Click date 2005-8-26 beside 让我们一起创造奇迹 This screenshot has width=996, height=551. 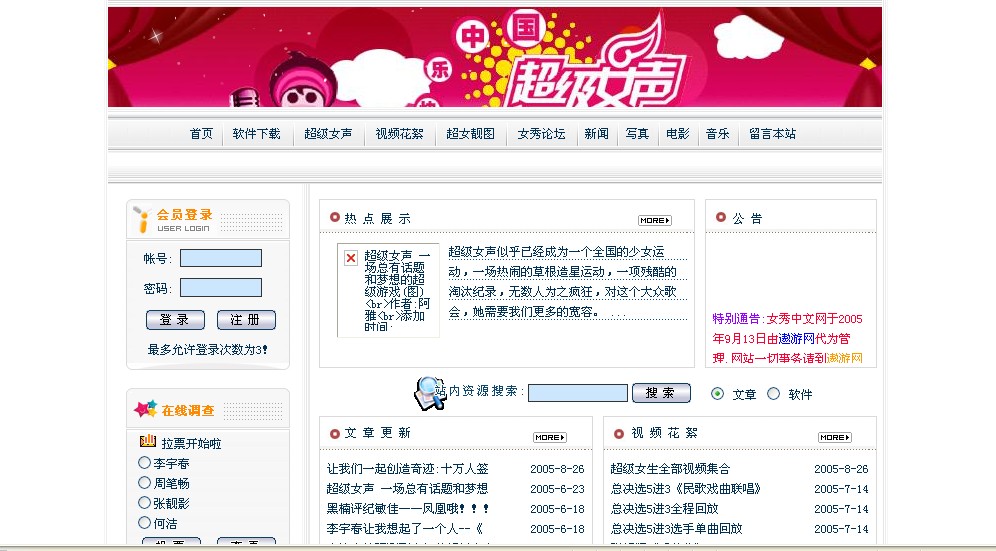557,469
